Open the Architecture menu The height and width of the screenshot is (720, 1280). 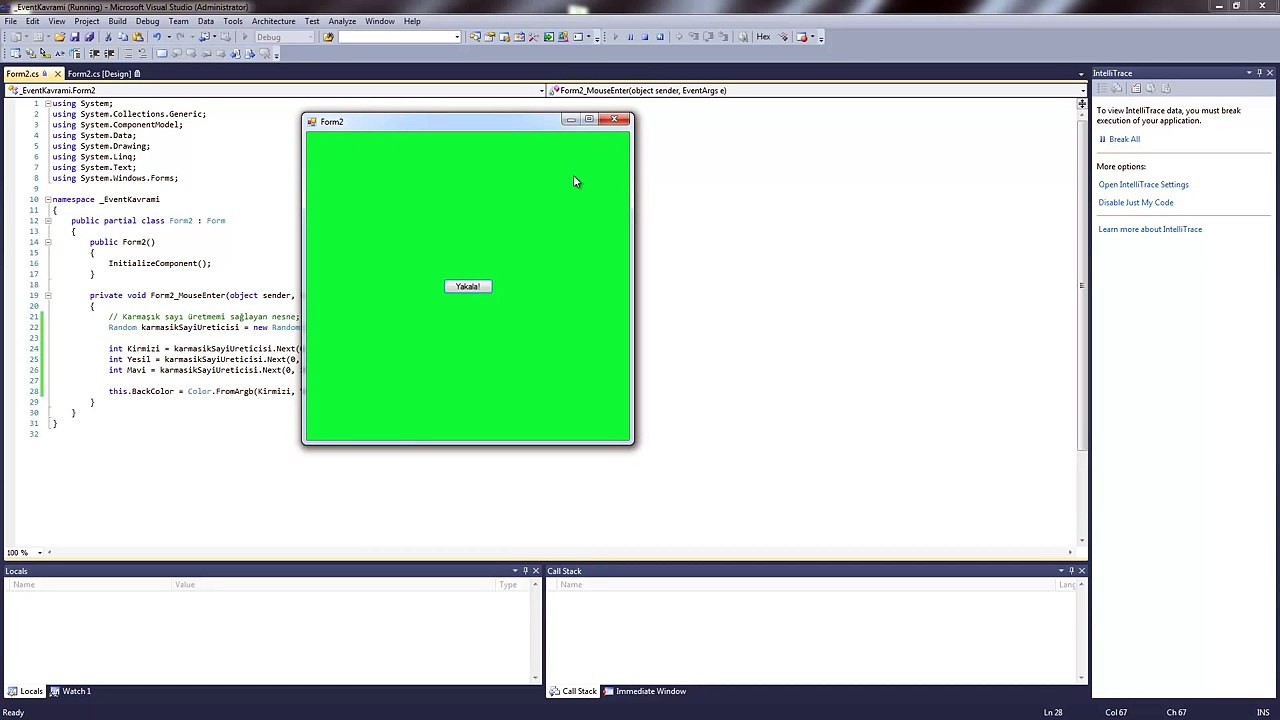(273, 21)
